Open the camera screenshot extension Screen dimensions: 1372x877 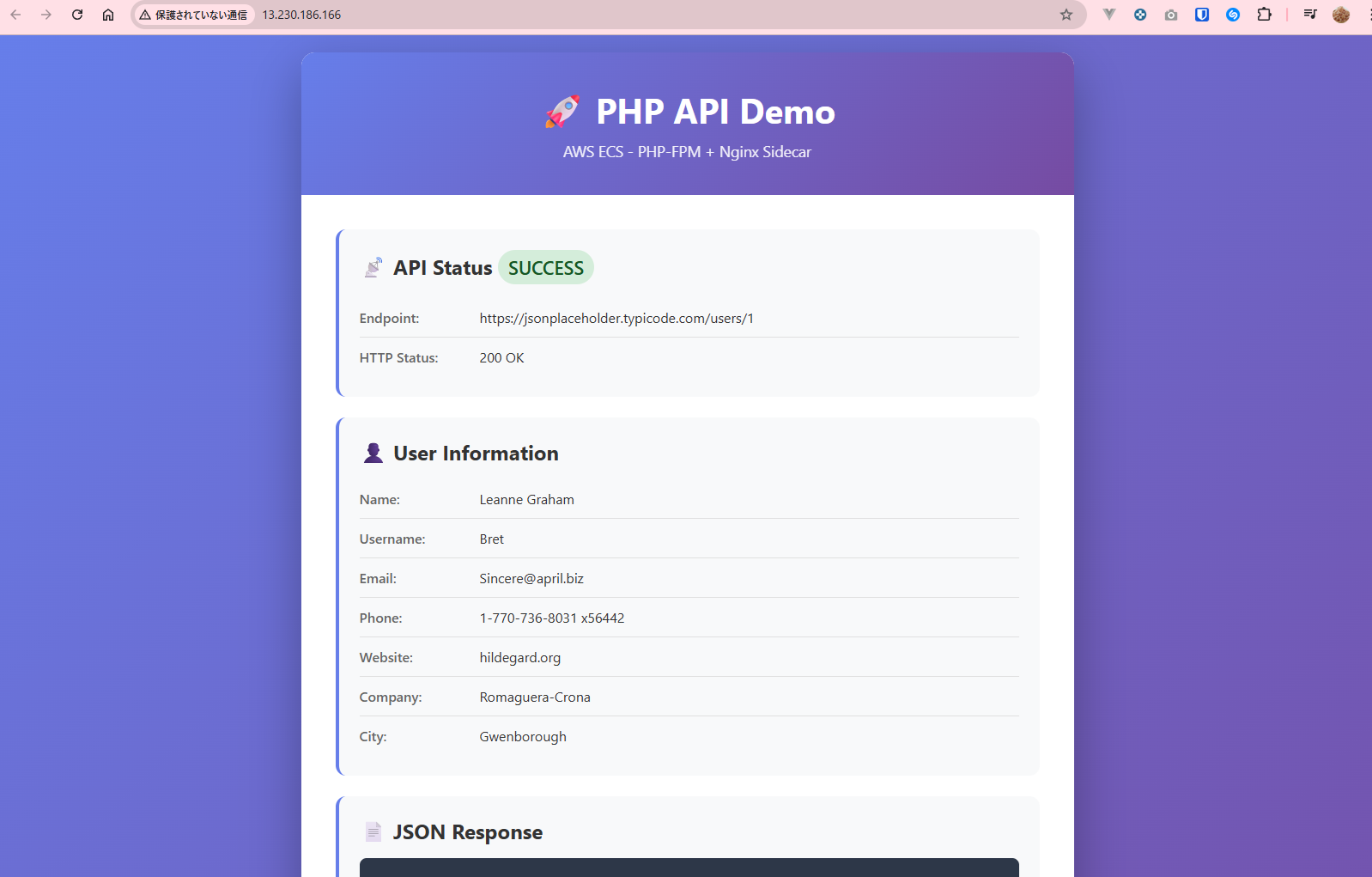(x=1171, y=15)
